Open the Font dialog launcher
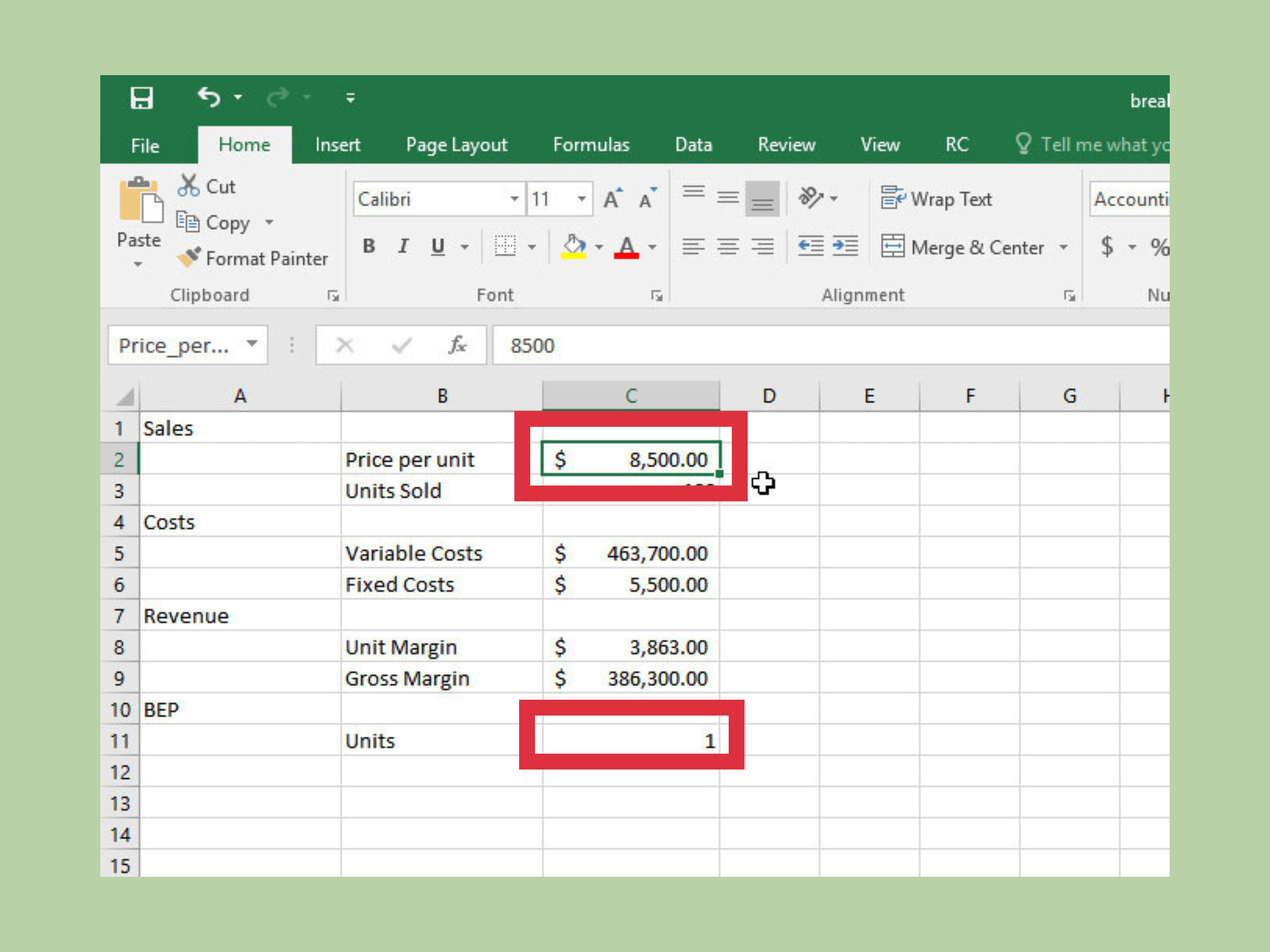 coord(657,296)
